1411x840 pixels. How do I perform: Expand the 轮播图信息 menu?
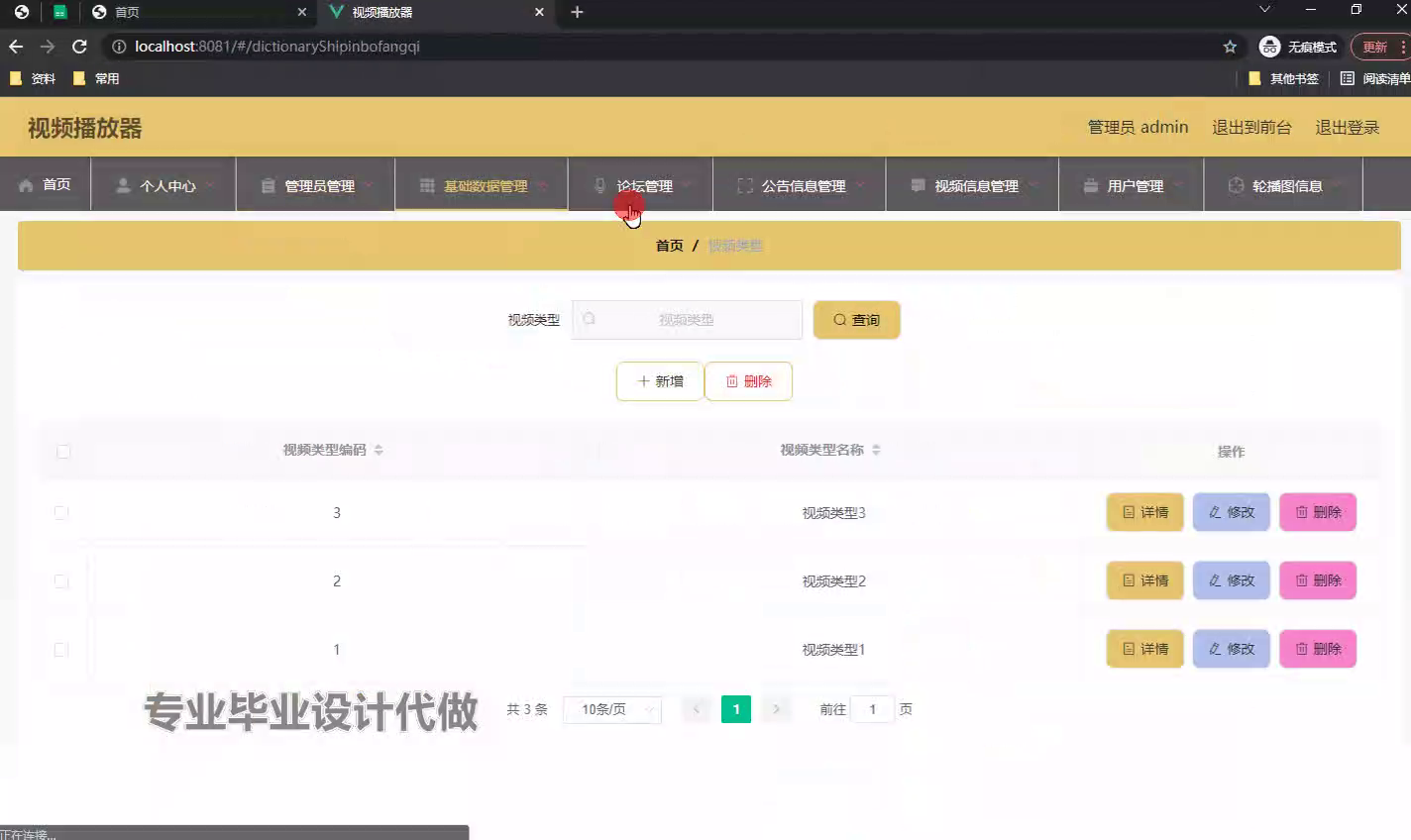pyautogui.click(x=1283, y=185)
